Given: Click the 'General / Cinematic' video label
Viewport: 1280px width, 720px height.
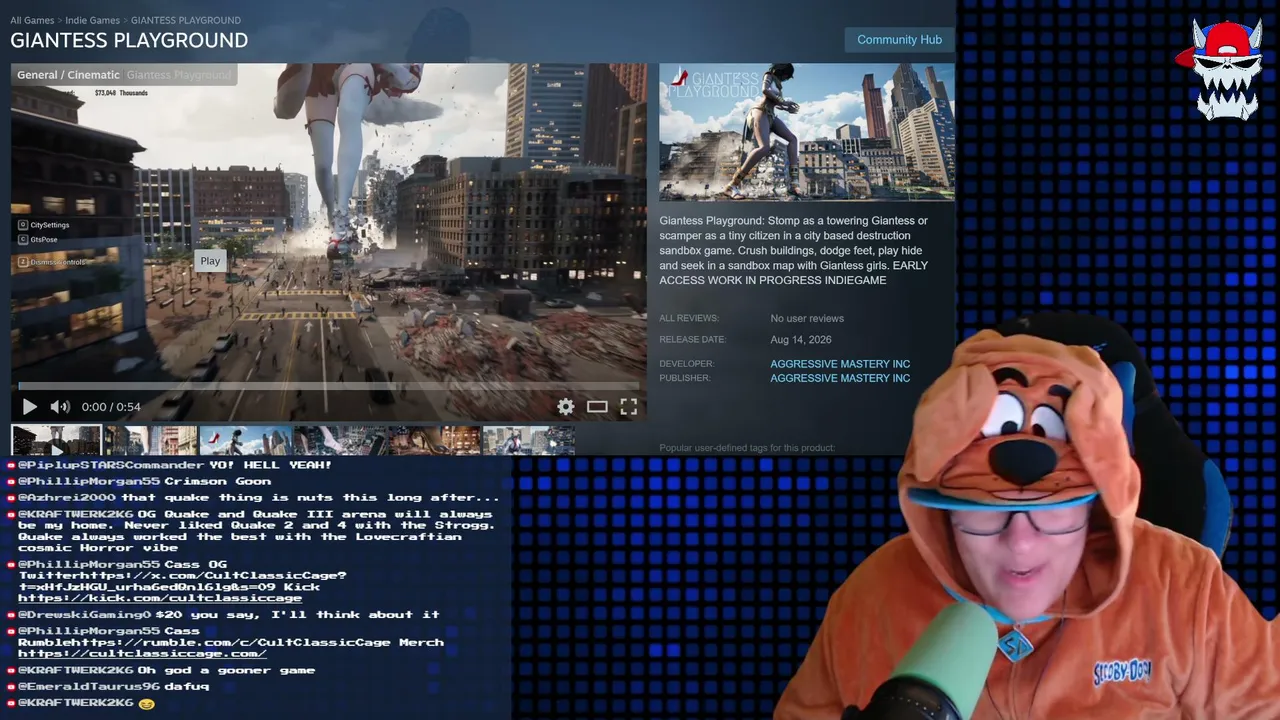Looking at the screenshot, I should (x=68, y=75).
